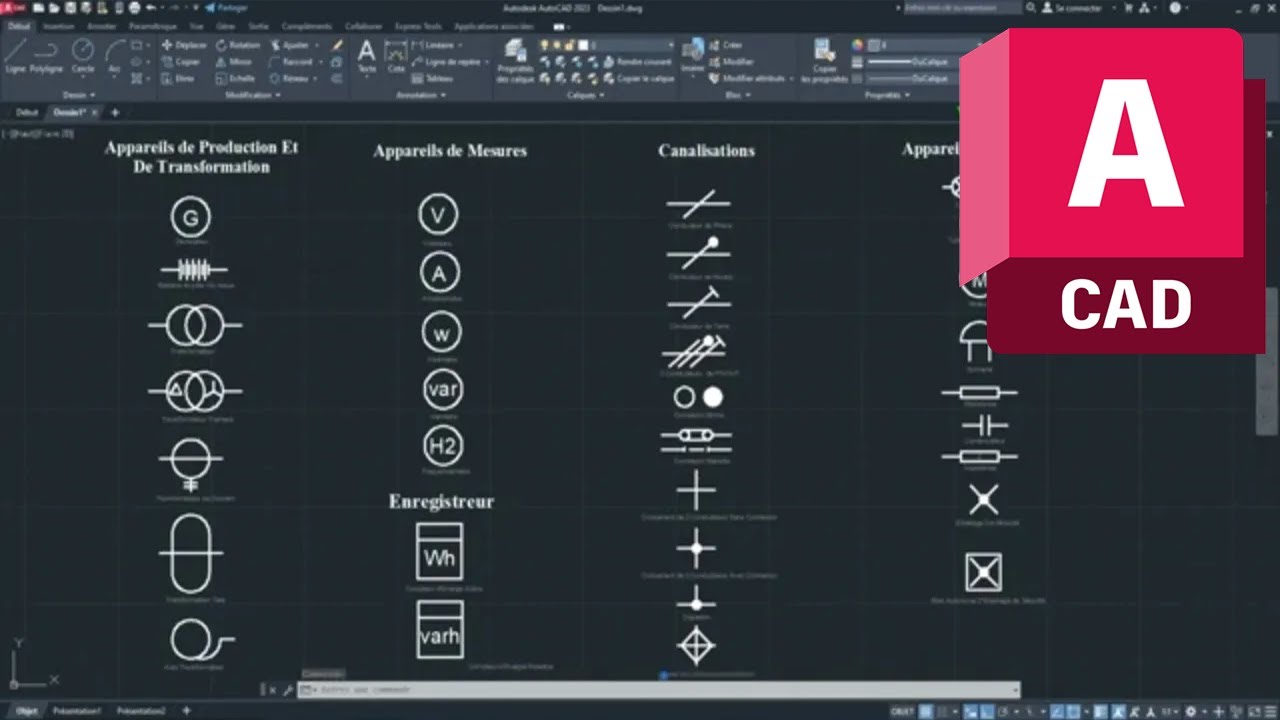Click the Print icon in quick access toolbar

coord(135,8)
